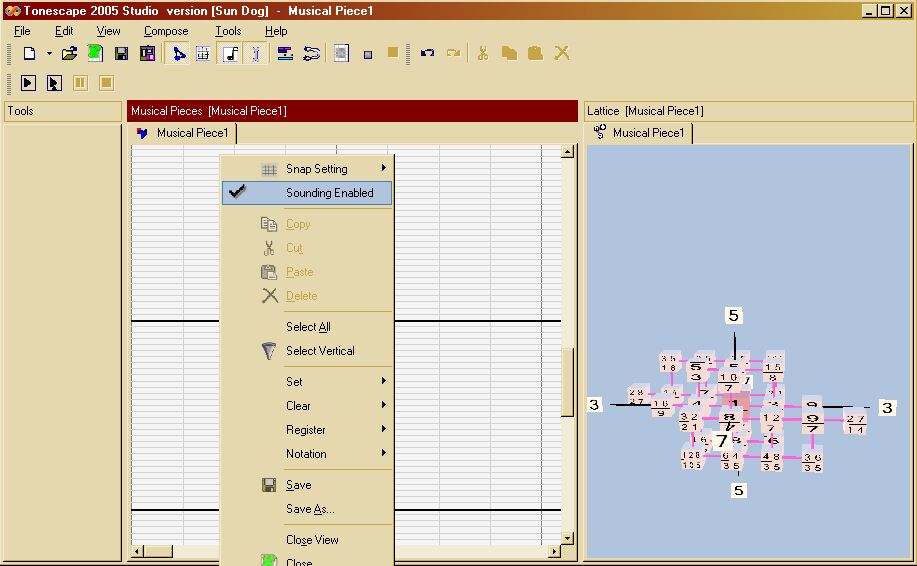
Task: Click the open folder toolbar icon
Action: (69, 54)
